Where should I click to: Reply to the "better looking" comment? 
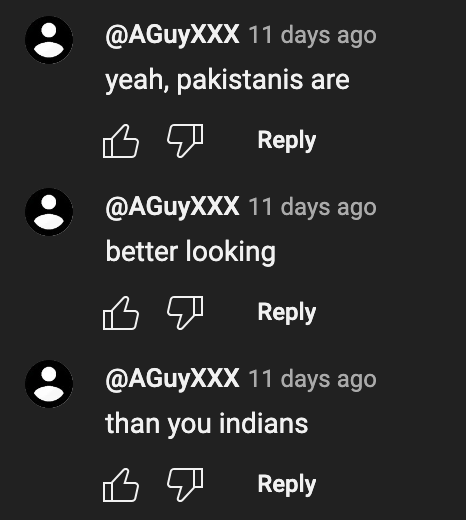[287, 312]
